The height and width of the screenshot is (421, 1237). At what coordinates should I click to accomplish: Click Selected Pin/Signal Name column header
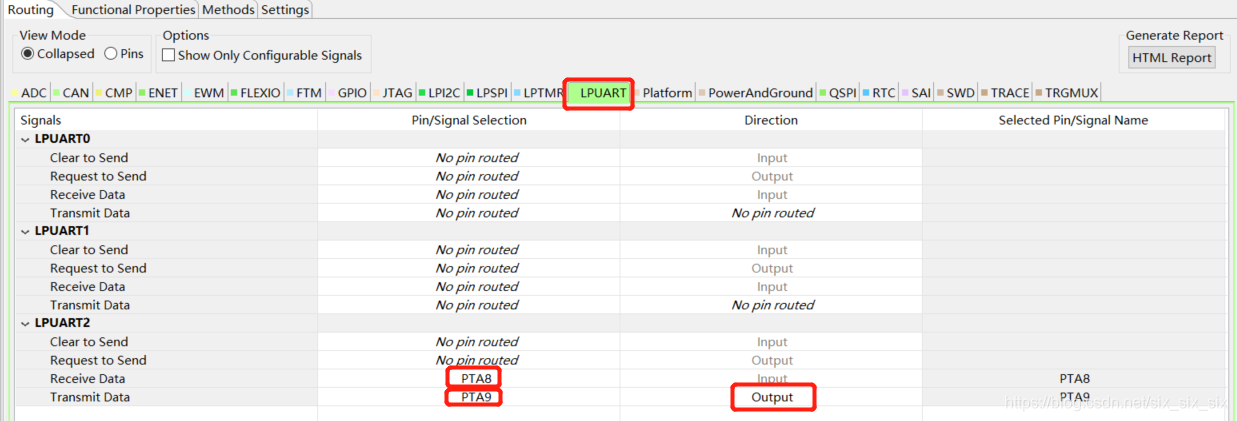(x=1073, y=120)
